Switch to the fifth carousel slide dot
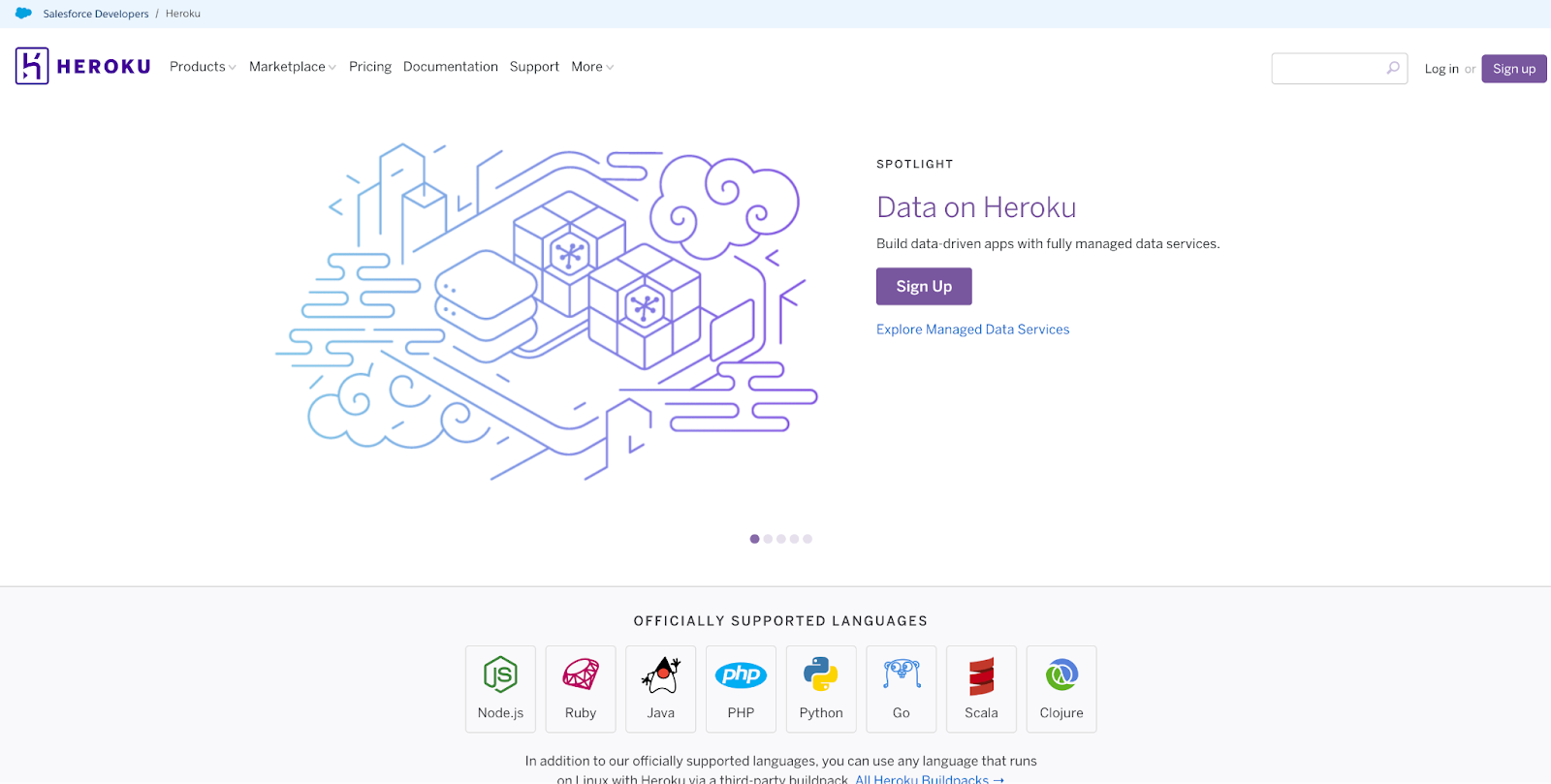 tap(807, 539)
